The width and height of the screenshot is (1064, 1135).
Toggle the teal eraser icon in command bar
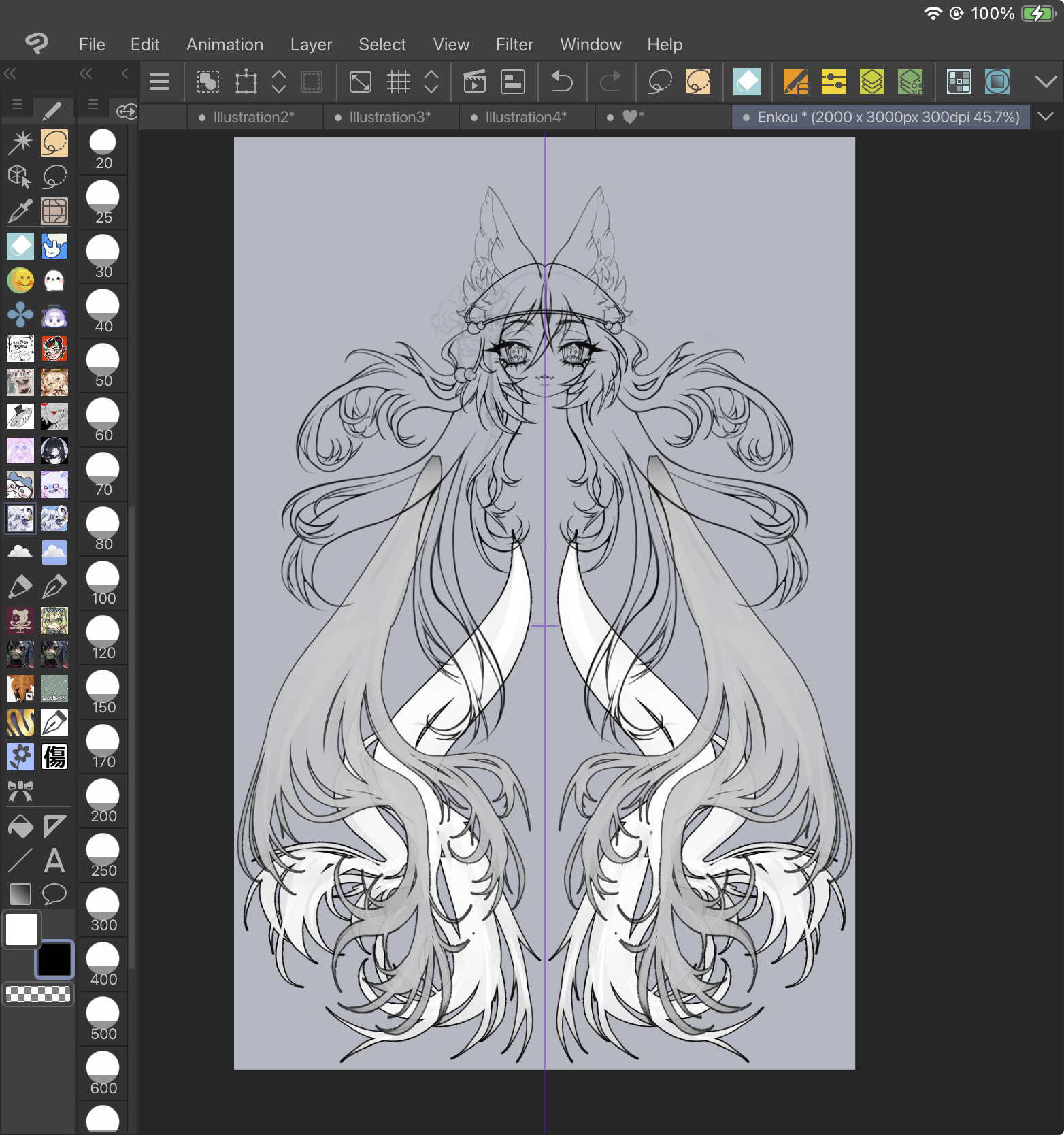(x=746, y=82)
